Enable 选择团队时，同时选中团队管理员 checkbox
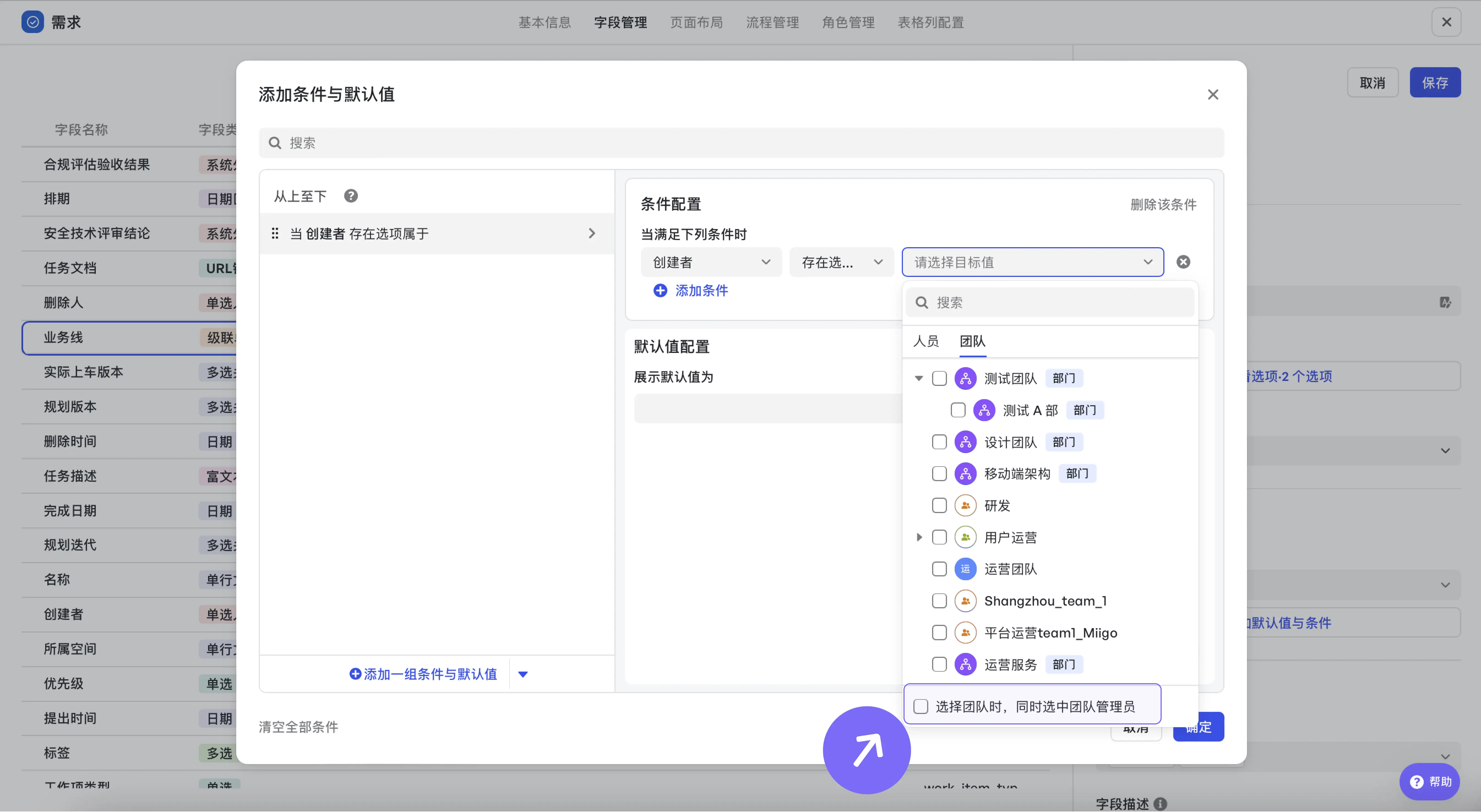 click(x=921, y=707)
